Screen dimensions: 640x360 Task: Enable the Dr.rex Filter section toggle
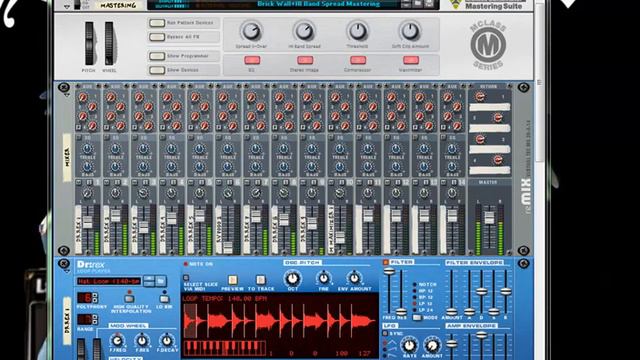pos(386,262)
